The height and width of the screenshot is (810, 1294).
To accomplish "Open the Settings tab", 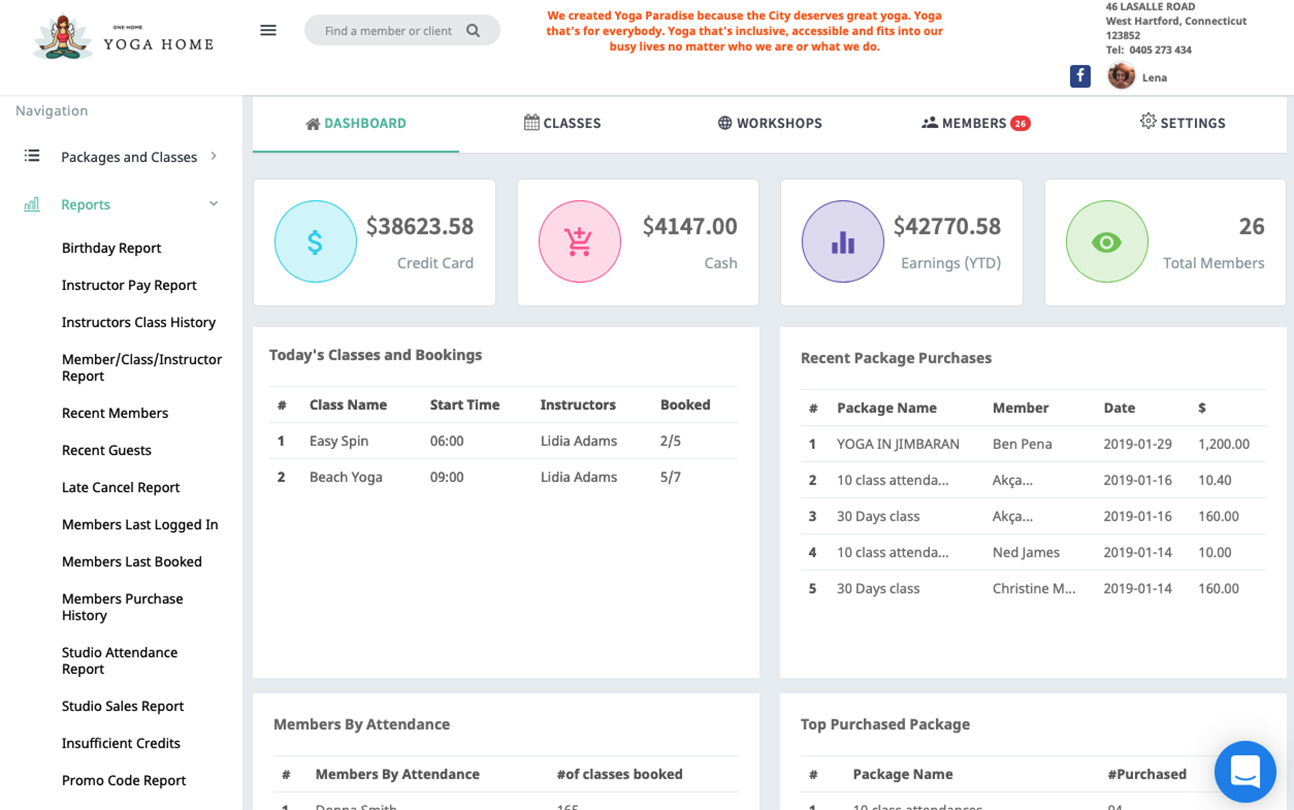I will tap(1182, 123).
